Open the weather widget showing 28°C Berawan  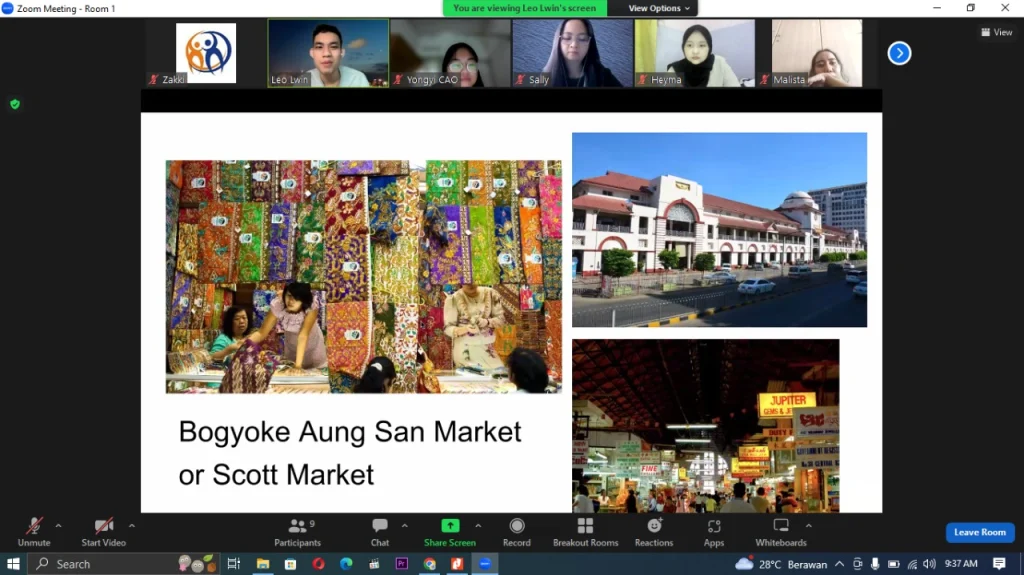tap(781, 564)
